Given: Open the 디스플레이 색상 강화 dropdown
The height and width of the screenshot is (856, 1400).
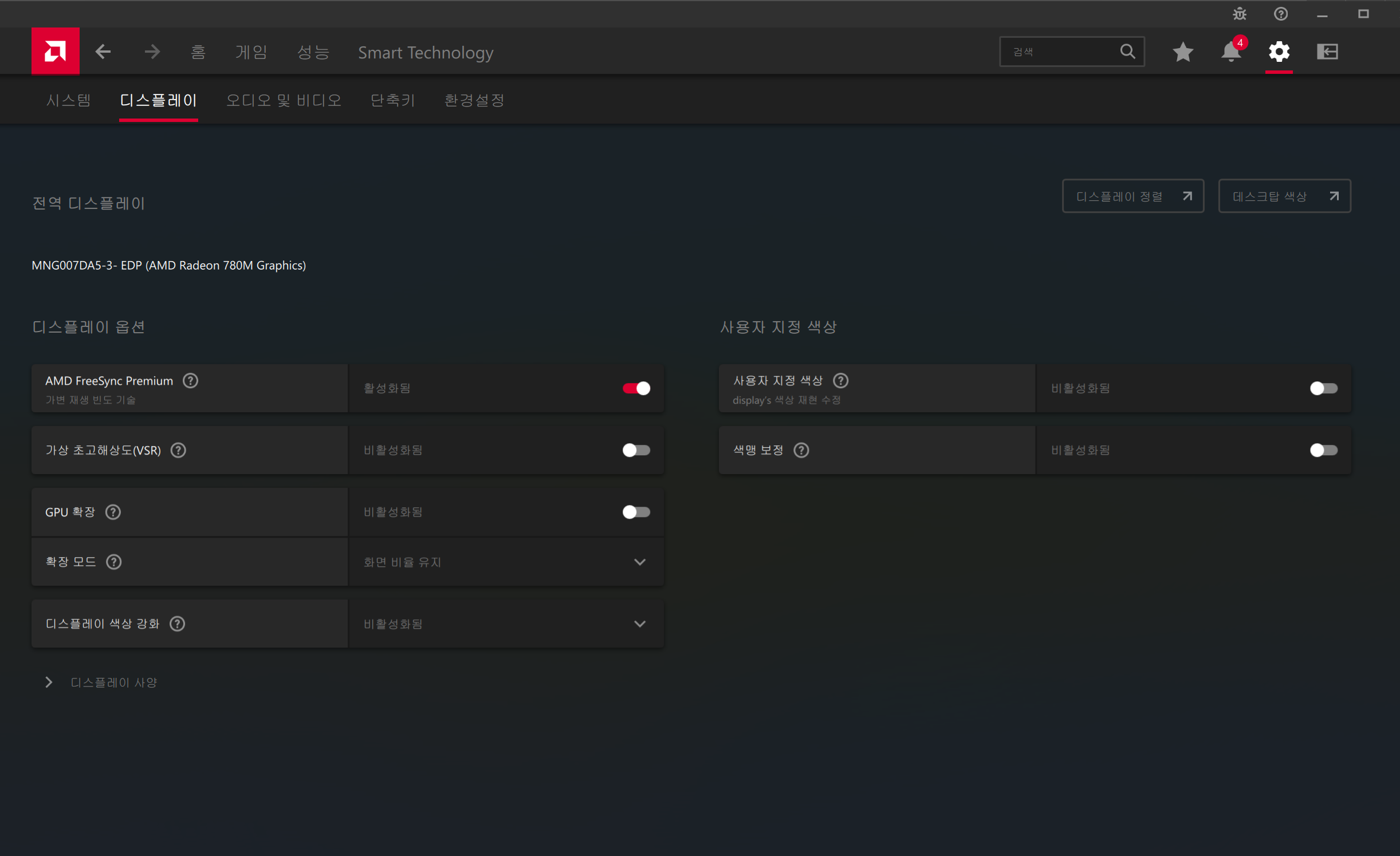Looking at the screenshot, I should pyautogui.click(x=506, y=624).
